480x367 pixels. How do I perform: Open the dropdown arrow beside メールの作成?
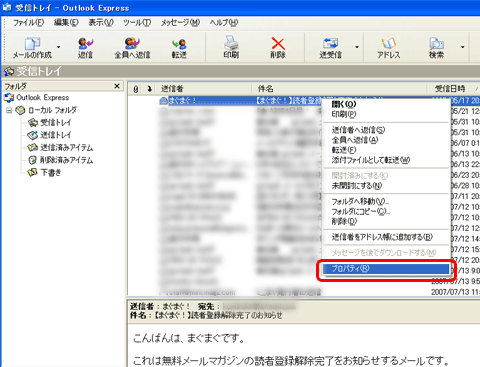tap(59, 47)
